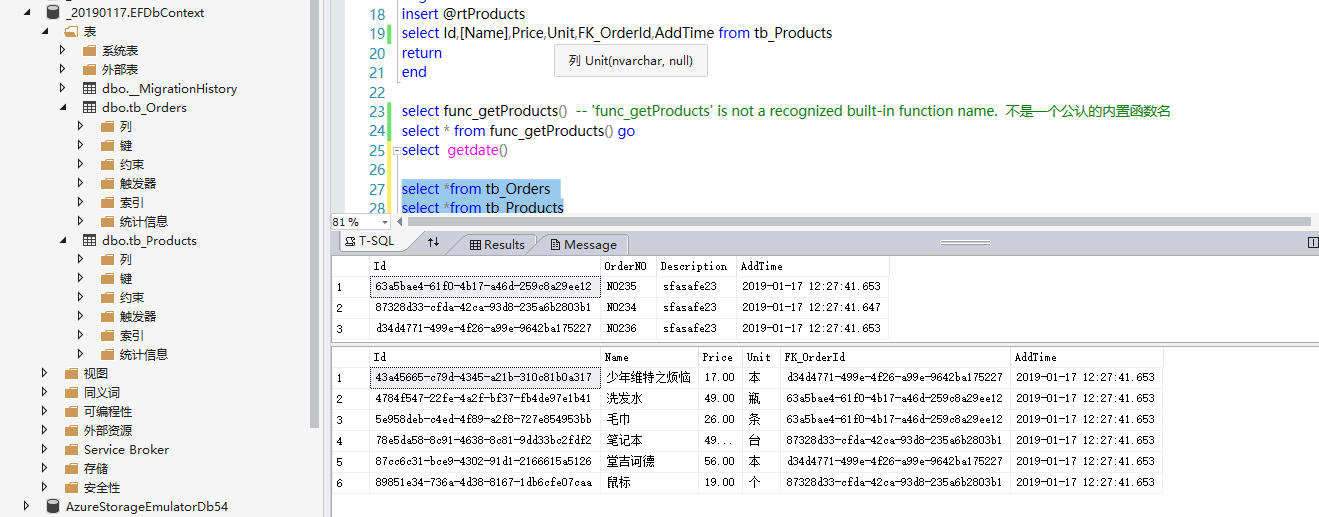The image size is (1319, 517).
Task: Click the pane layout icon at far right
Action: tap(1312, 242)
